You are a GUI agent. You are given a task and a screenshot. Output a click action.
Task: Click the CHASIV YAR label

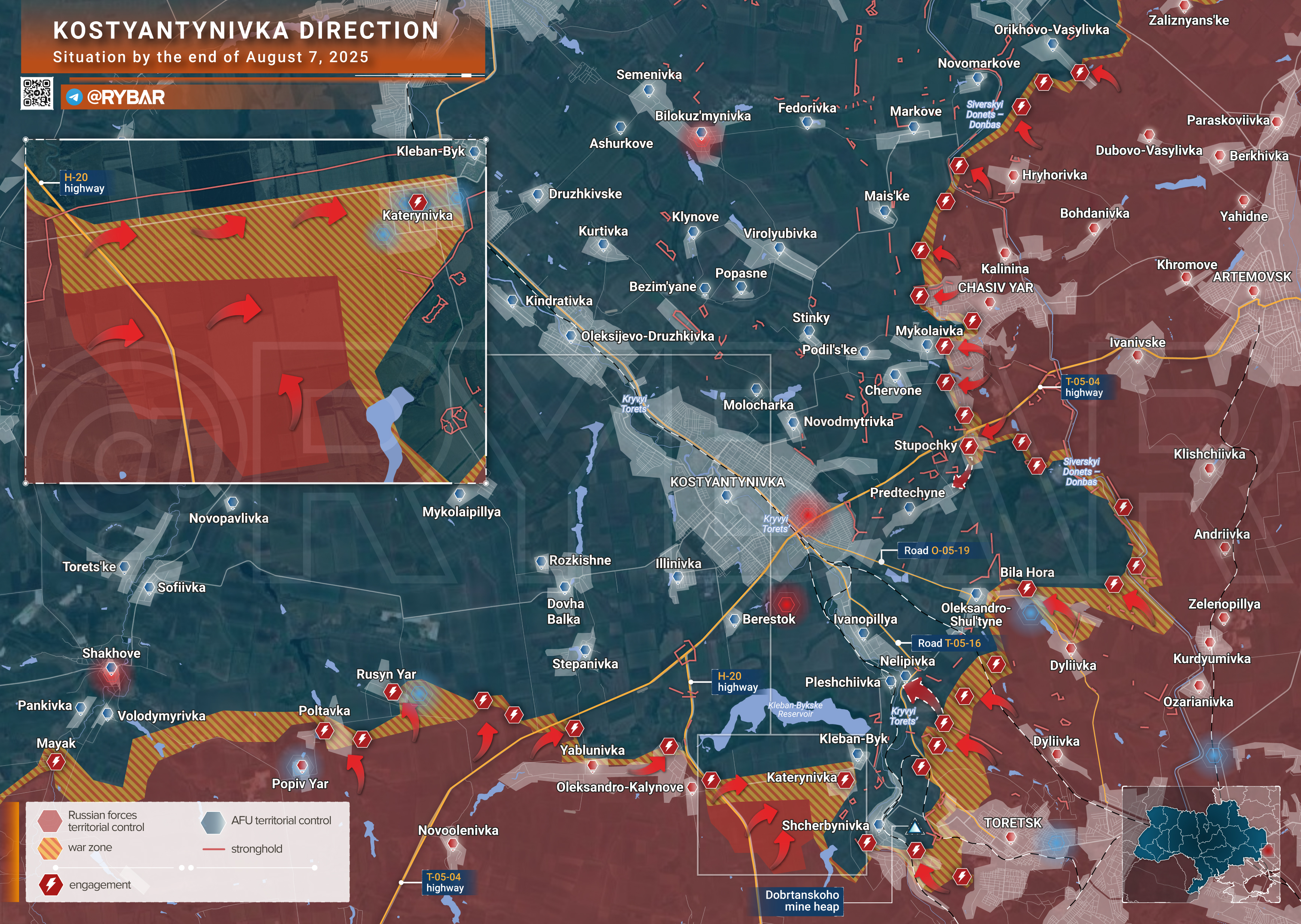995,288
